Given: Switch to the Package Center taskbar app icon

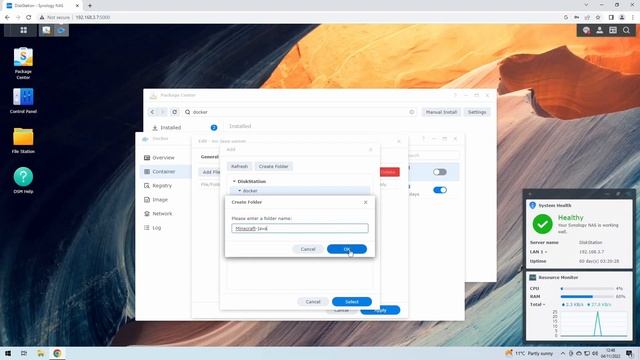Looking at the screenshot, I should 46,30.
